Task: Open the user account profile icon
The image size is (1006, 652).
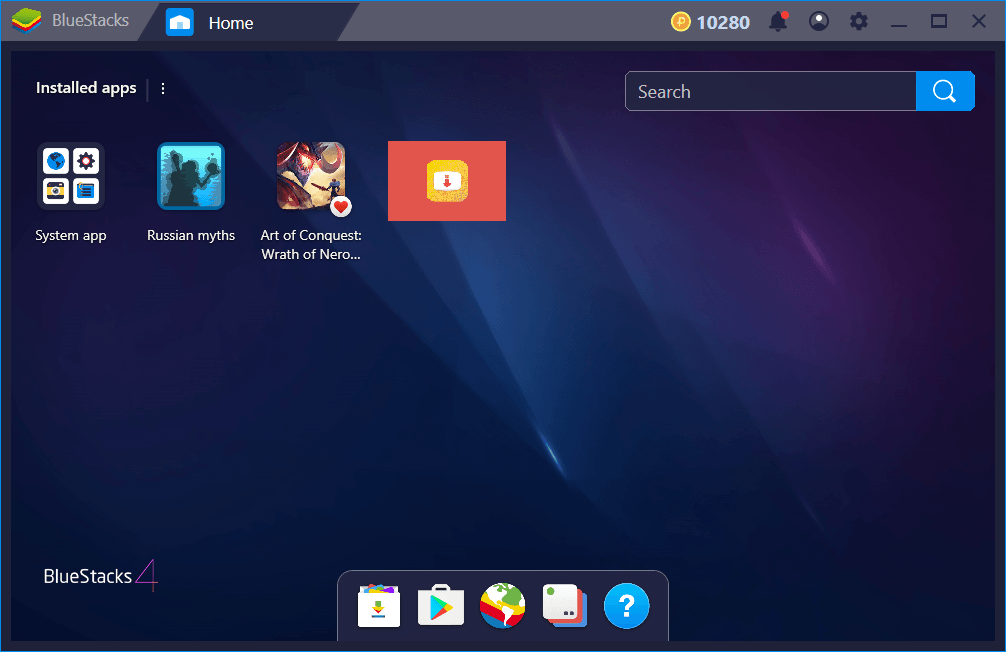Action: pos(819,22)
